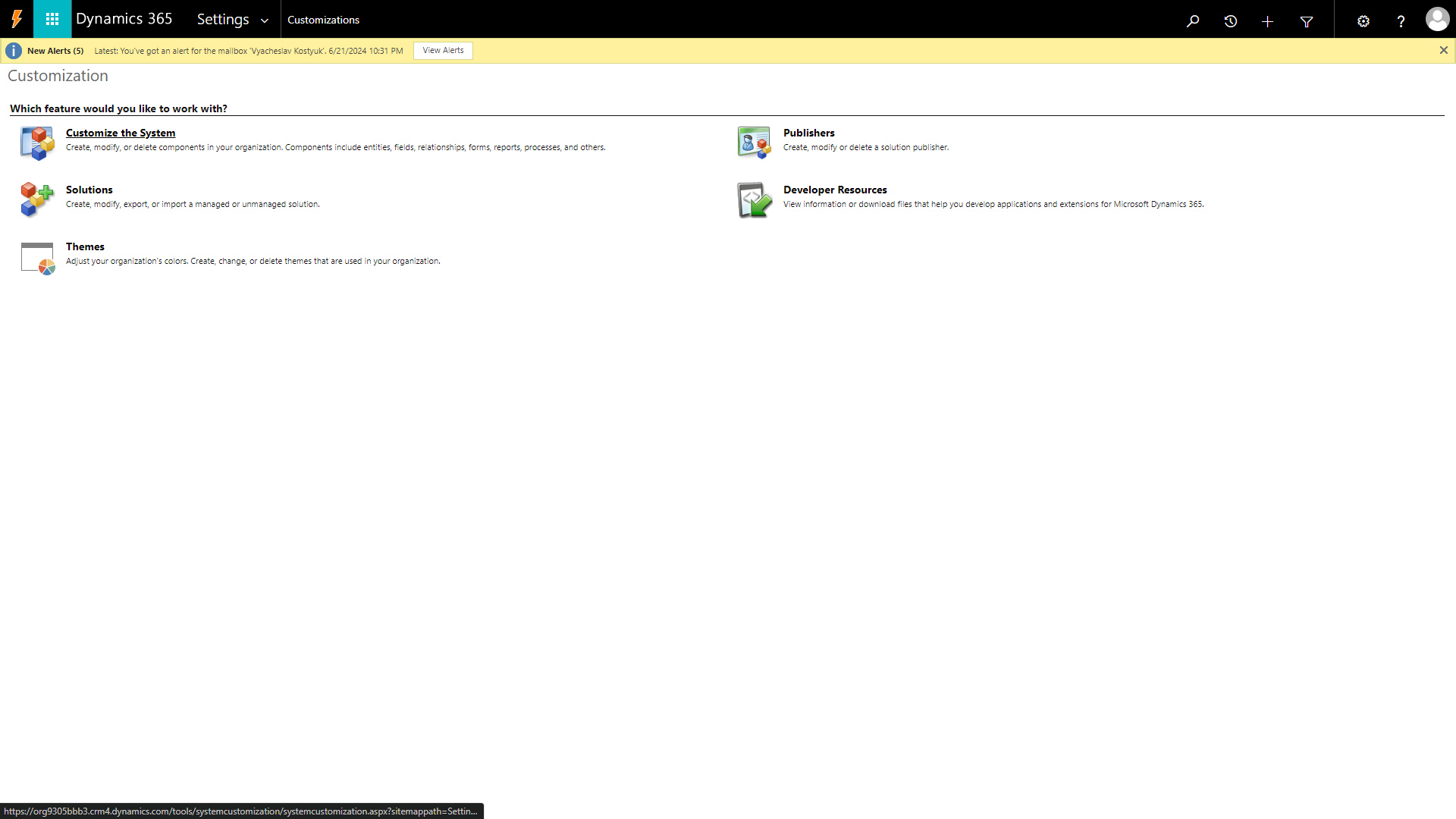Open recently viewed items history icon
This screenshot has height=819, width=1456.
1230,20
